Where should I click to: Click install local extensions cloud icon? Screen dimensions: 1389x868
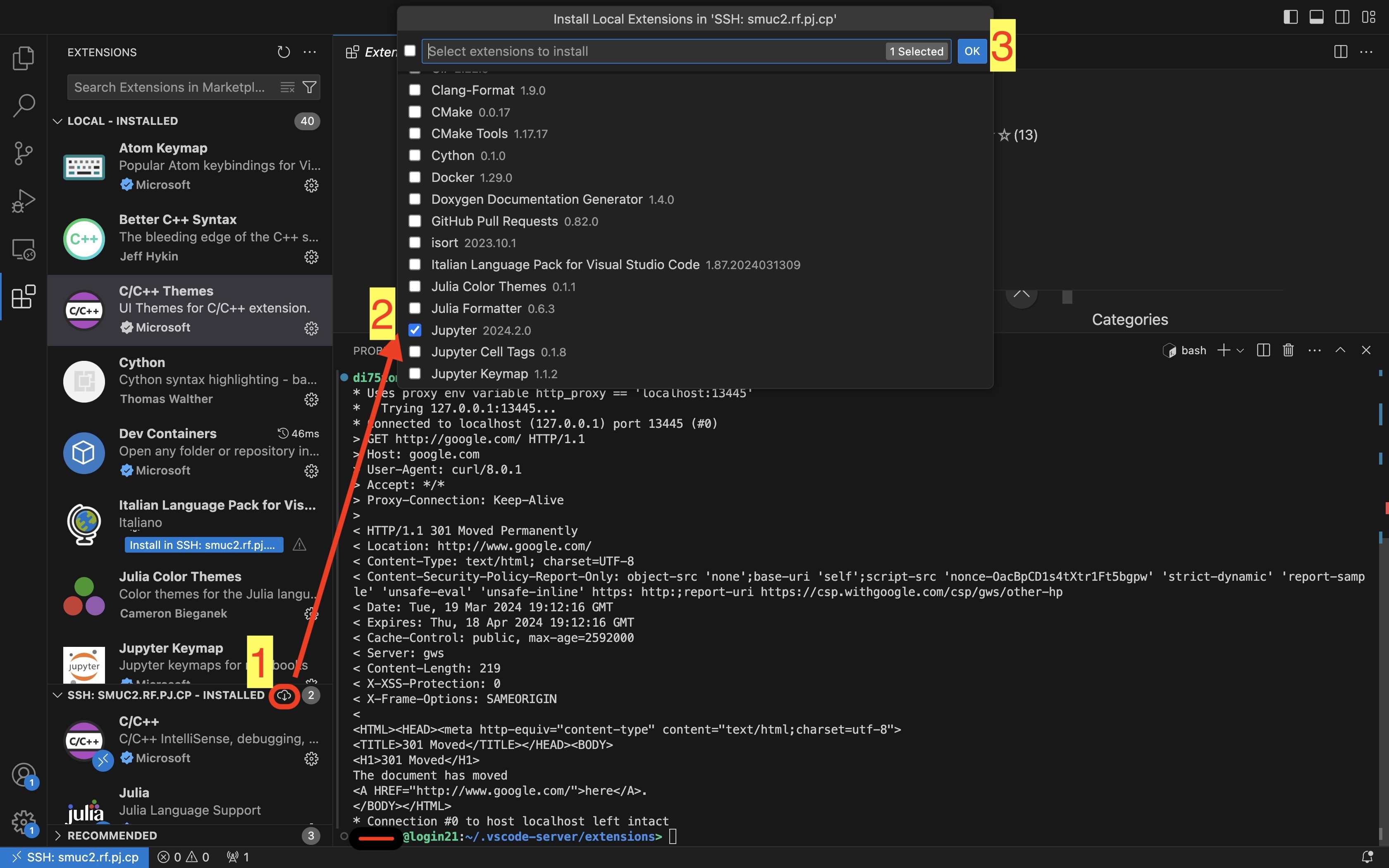284,695
